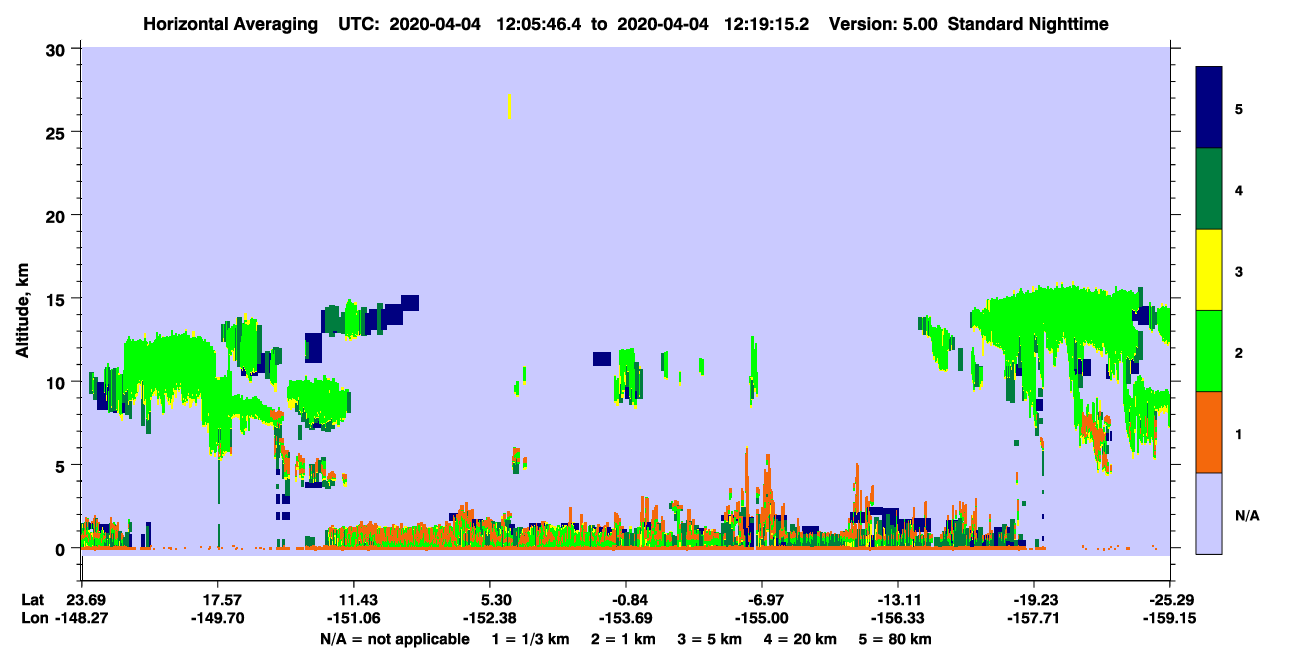1300x667 pixels.
Task: Click the longitude value -152.38
Action: [x=490, y=619]
